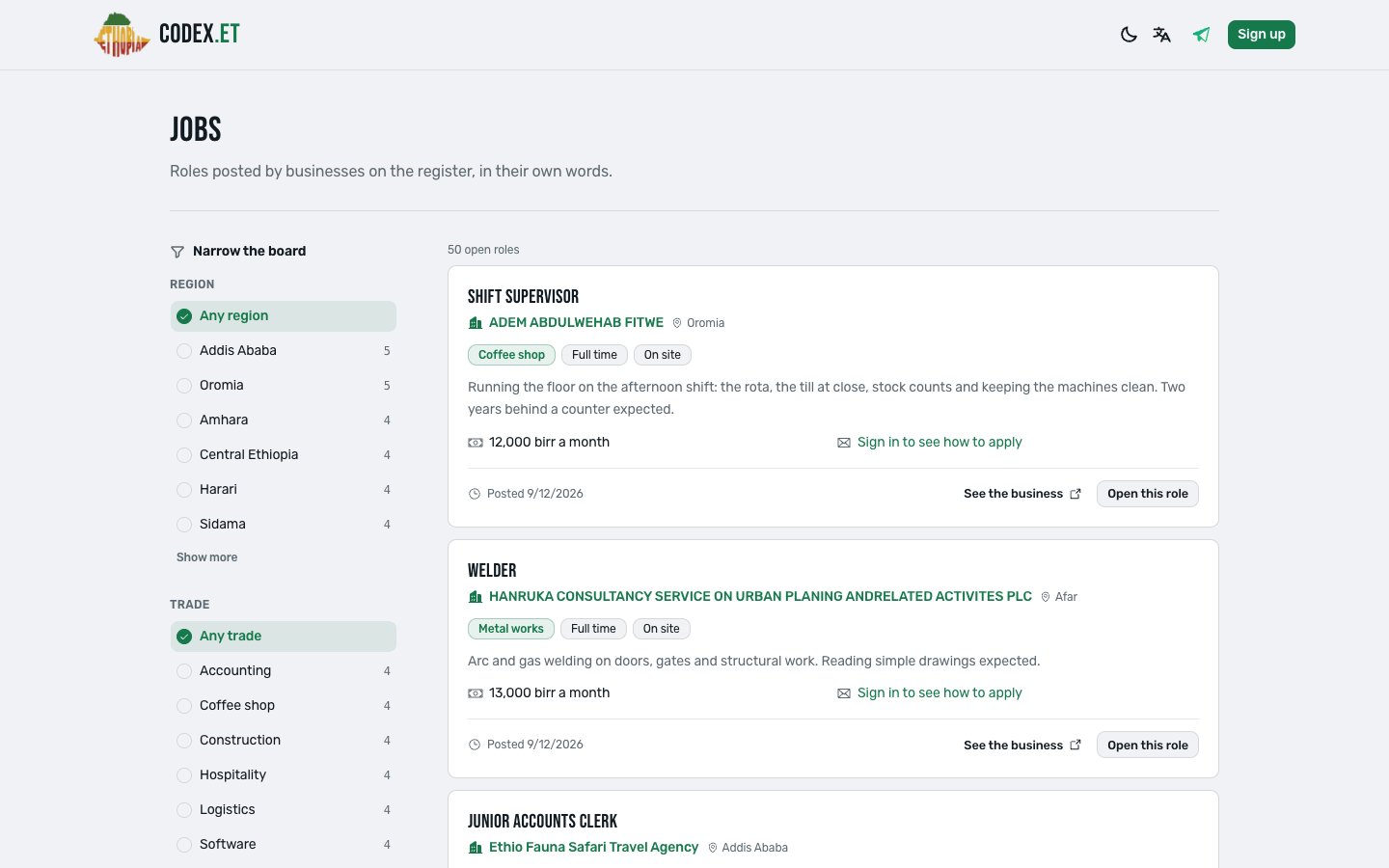
Task: Filter jobs by Addis Ababa region
Action: click(284, 351)
